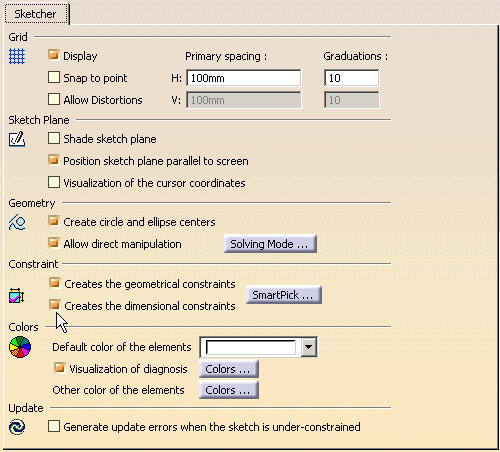The image size is (500, 452).
Task: Click the H primary spacing field
Action: (x=244, y=78)
